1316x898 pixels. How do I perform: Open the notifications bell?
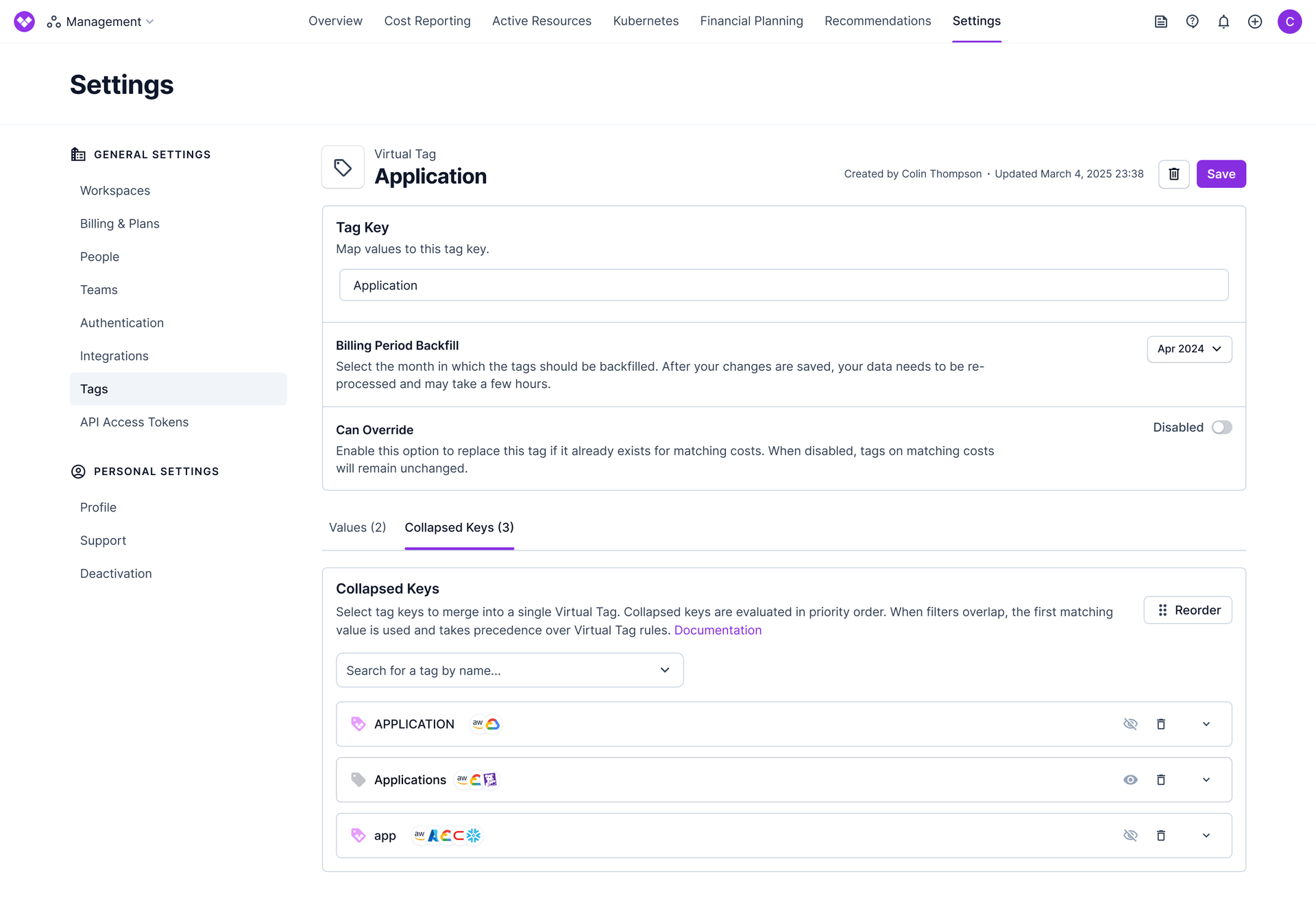[x=1223, y=22]
